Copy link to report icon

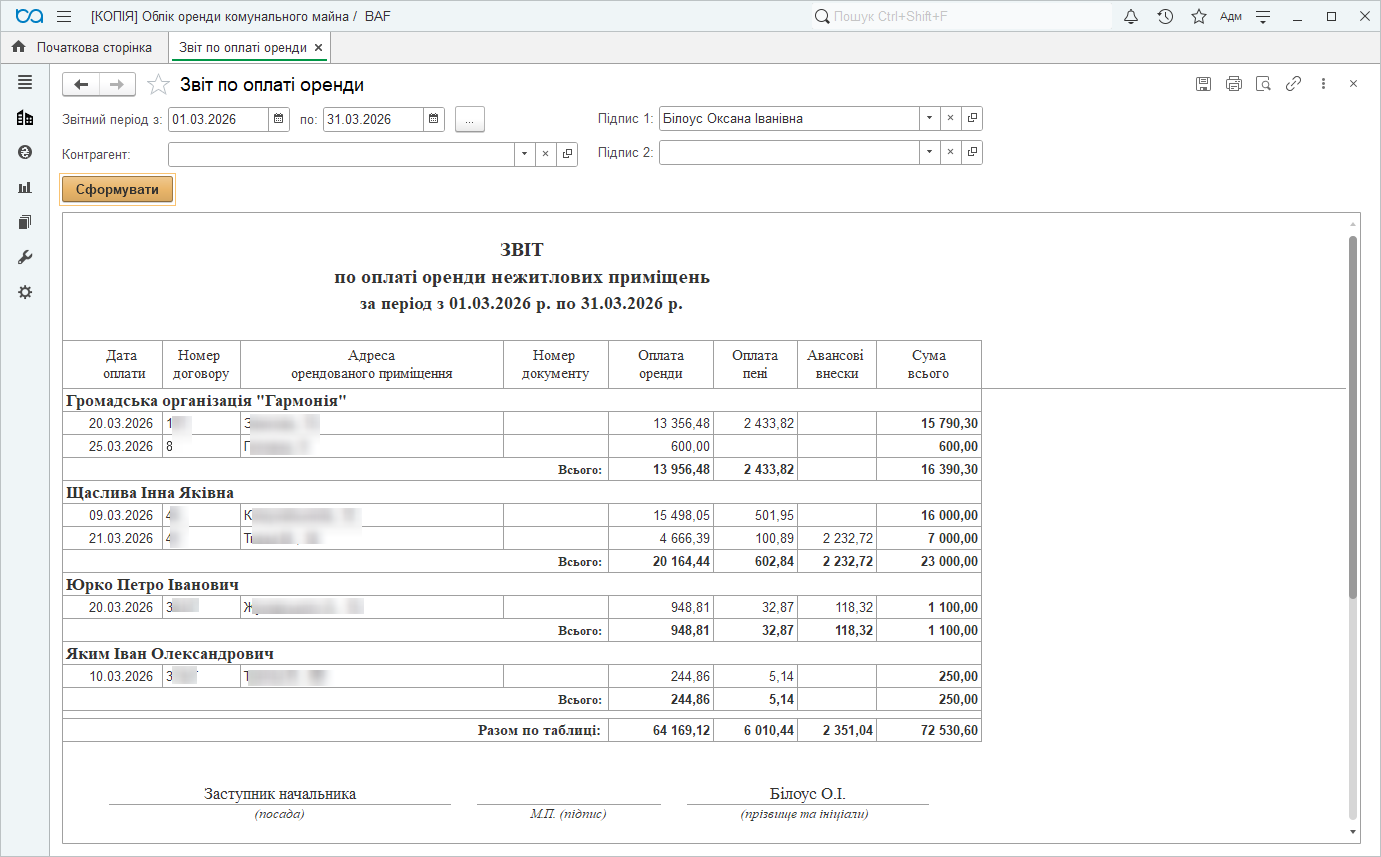point(1293,84)
